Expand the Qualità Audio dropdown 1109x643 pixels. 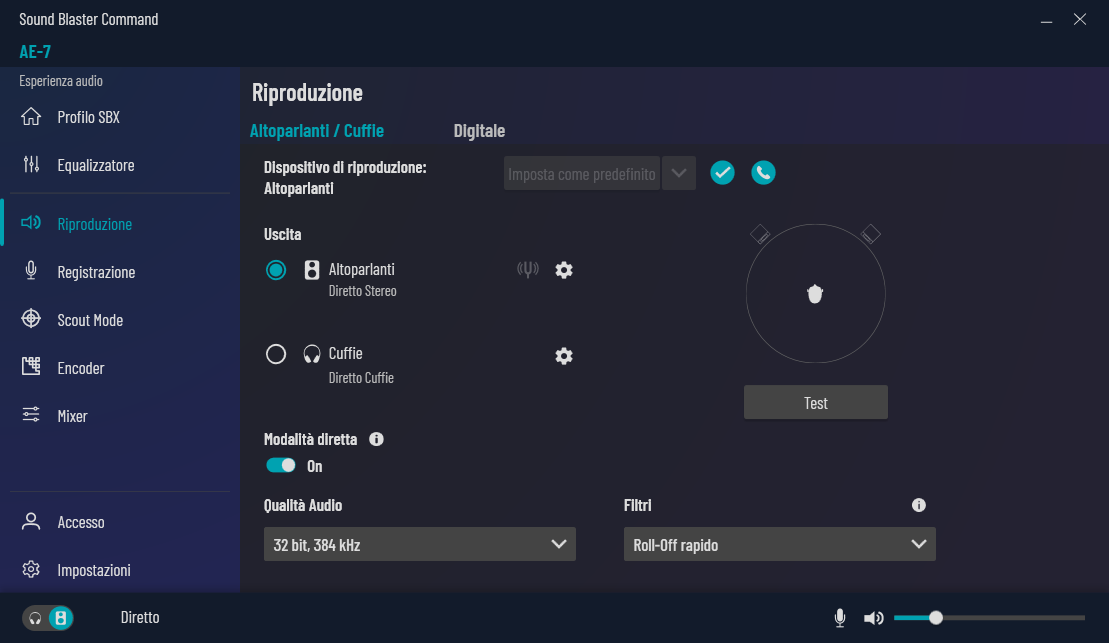419,545
